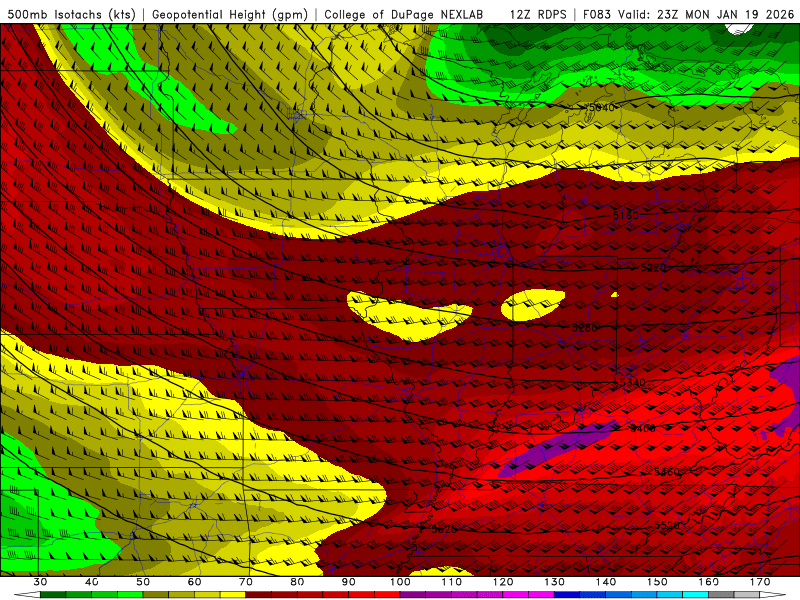Click the "Geopotential Height (gpm)" header text
800x600 pixels.
[230, 14]
